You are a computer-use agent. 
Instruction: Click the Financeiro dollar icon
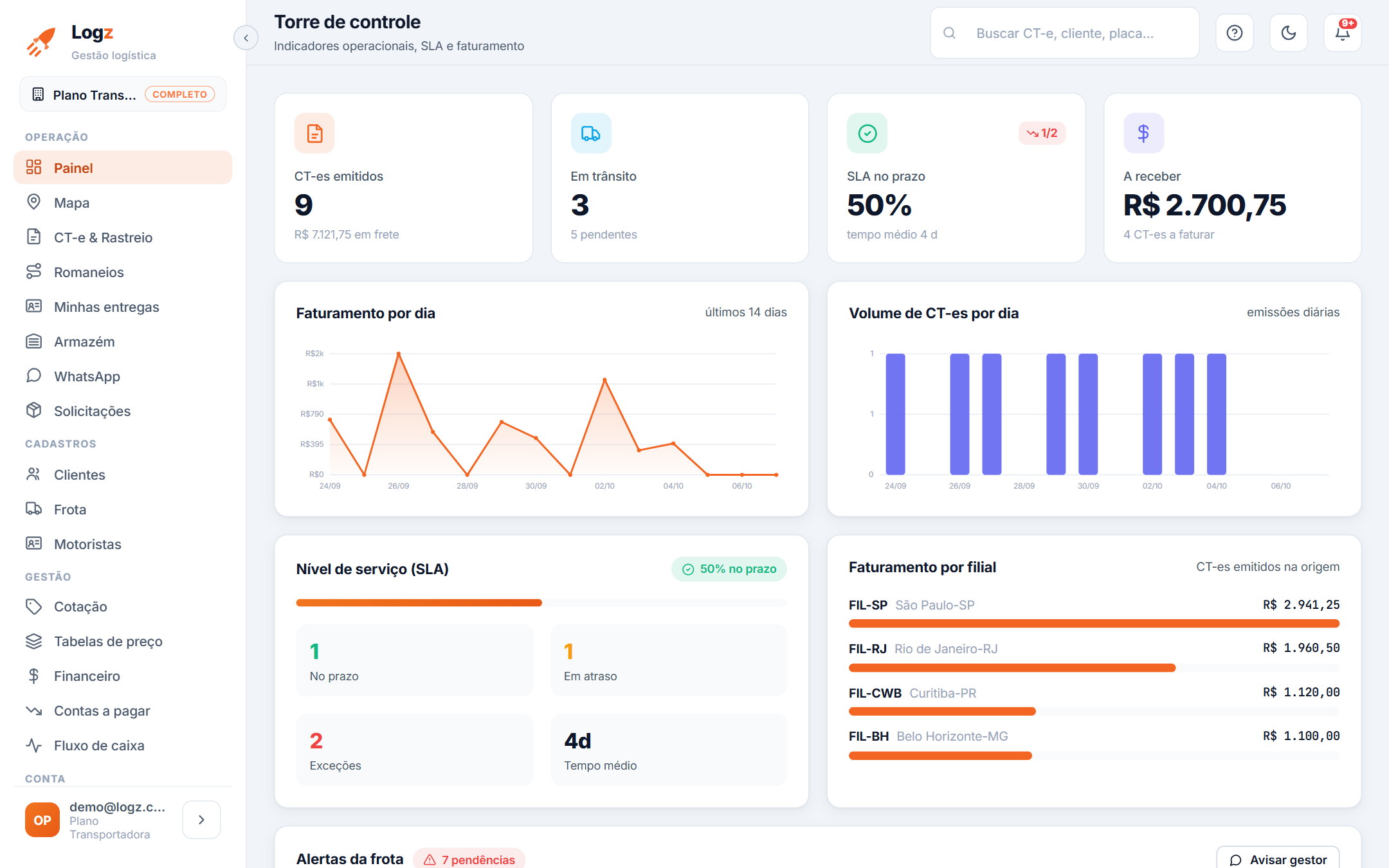tap(34, 676)
